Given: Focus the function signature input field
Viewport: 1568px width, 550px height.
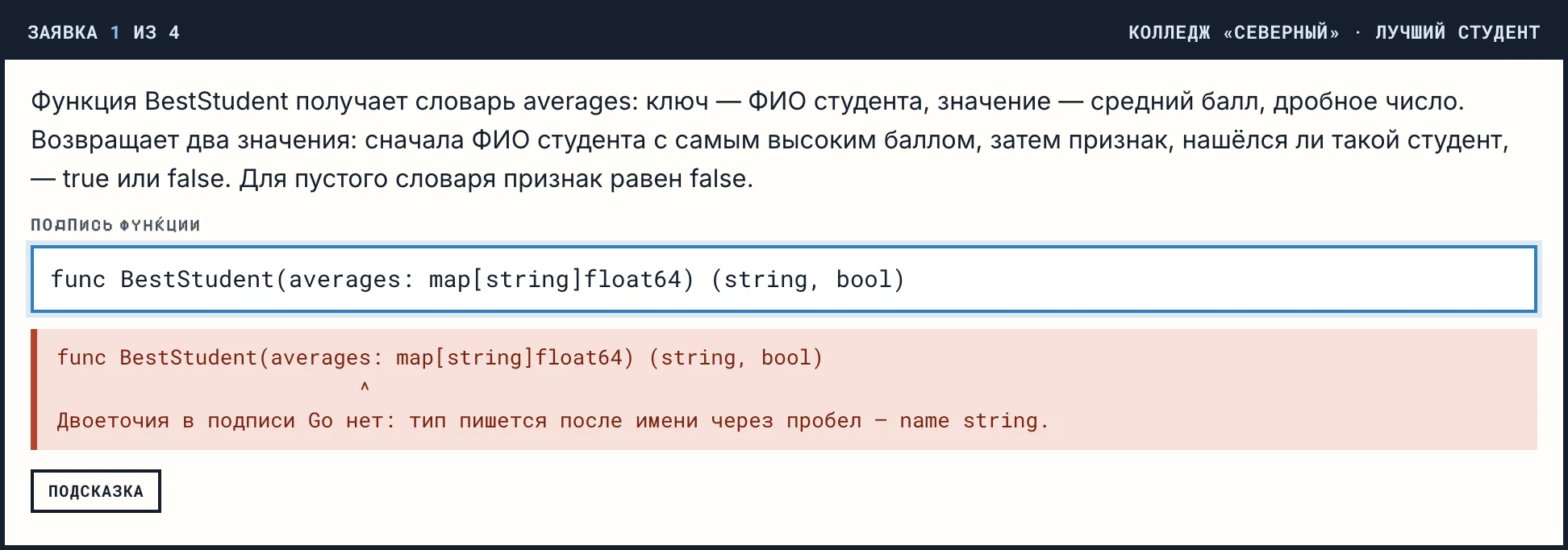Looking at the screenshot, I should [784, 279].
